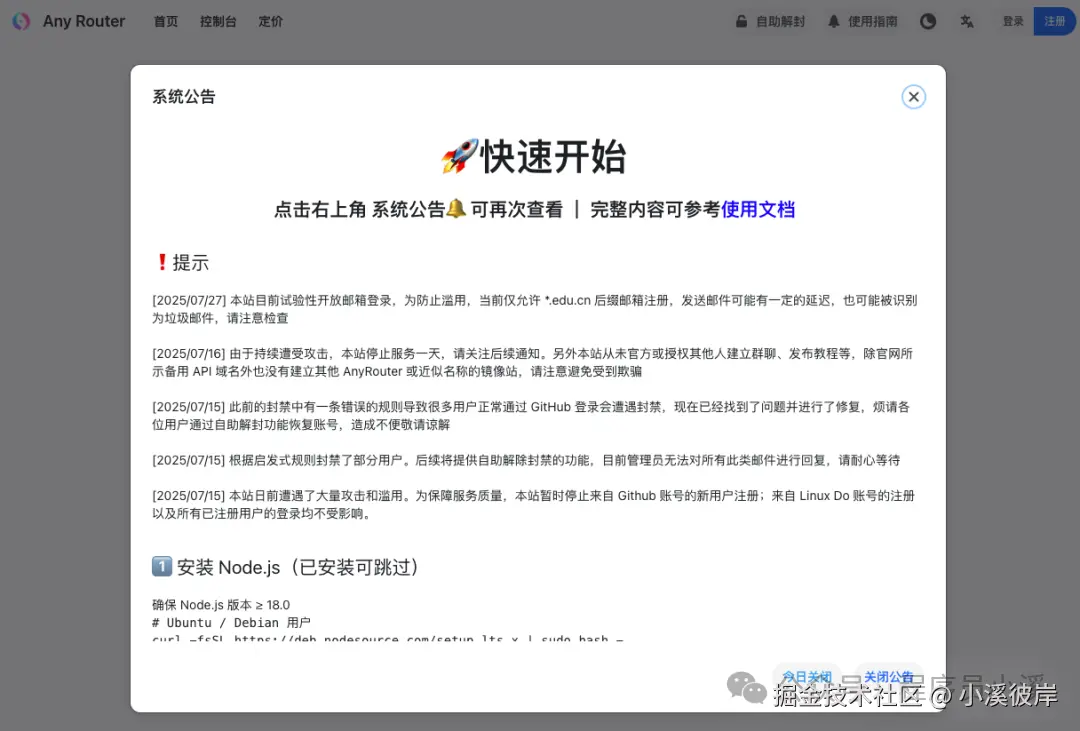Click the blue 注册 button
The width and height of the screenshot is (1080, 731).
click(x=1054, y=21)
